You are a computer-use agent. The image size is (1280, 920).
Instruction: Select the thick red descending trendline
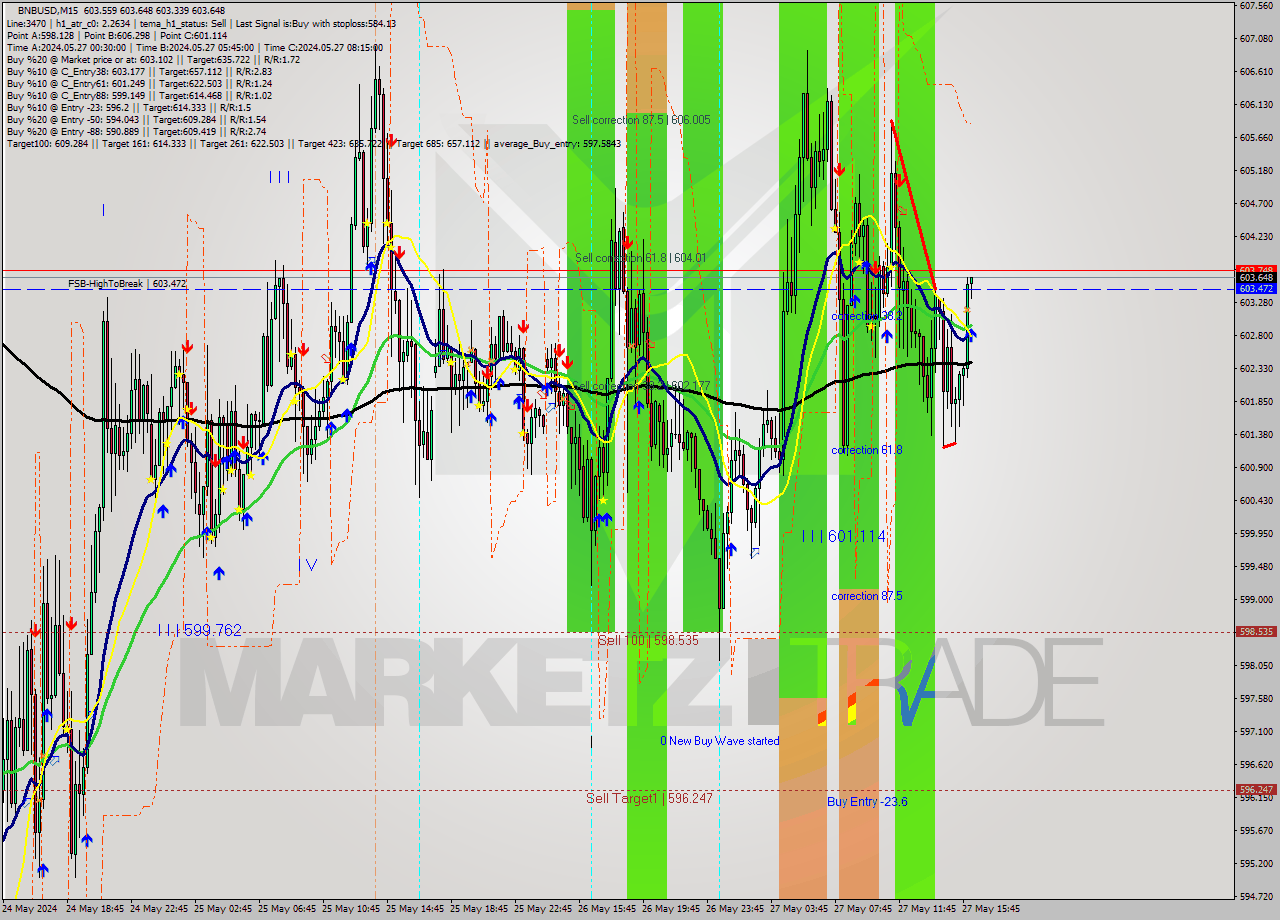pos(913,205)
